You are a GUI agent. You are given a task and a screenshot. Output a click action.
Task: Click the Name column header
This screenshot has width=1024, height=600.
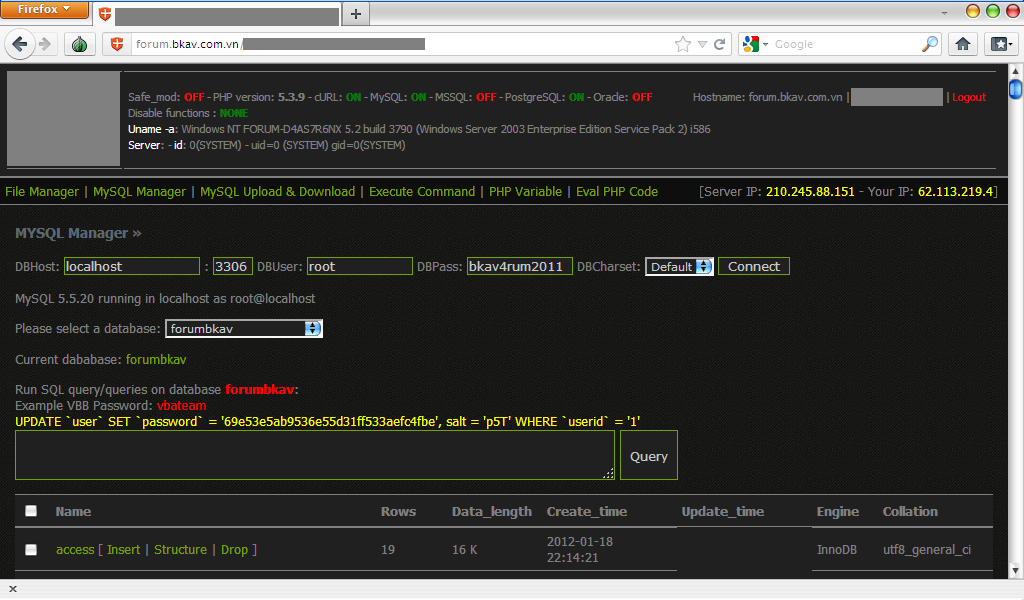(x=73, y=512)
